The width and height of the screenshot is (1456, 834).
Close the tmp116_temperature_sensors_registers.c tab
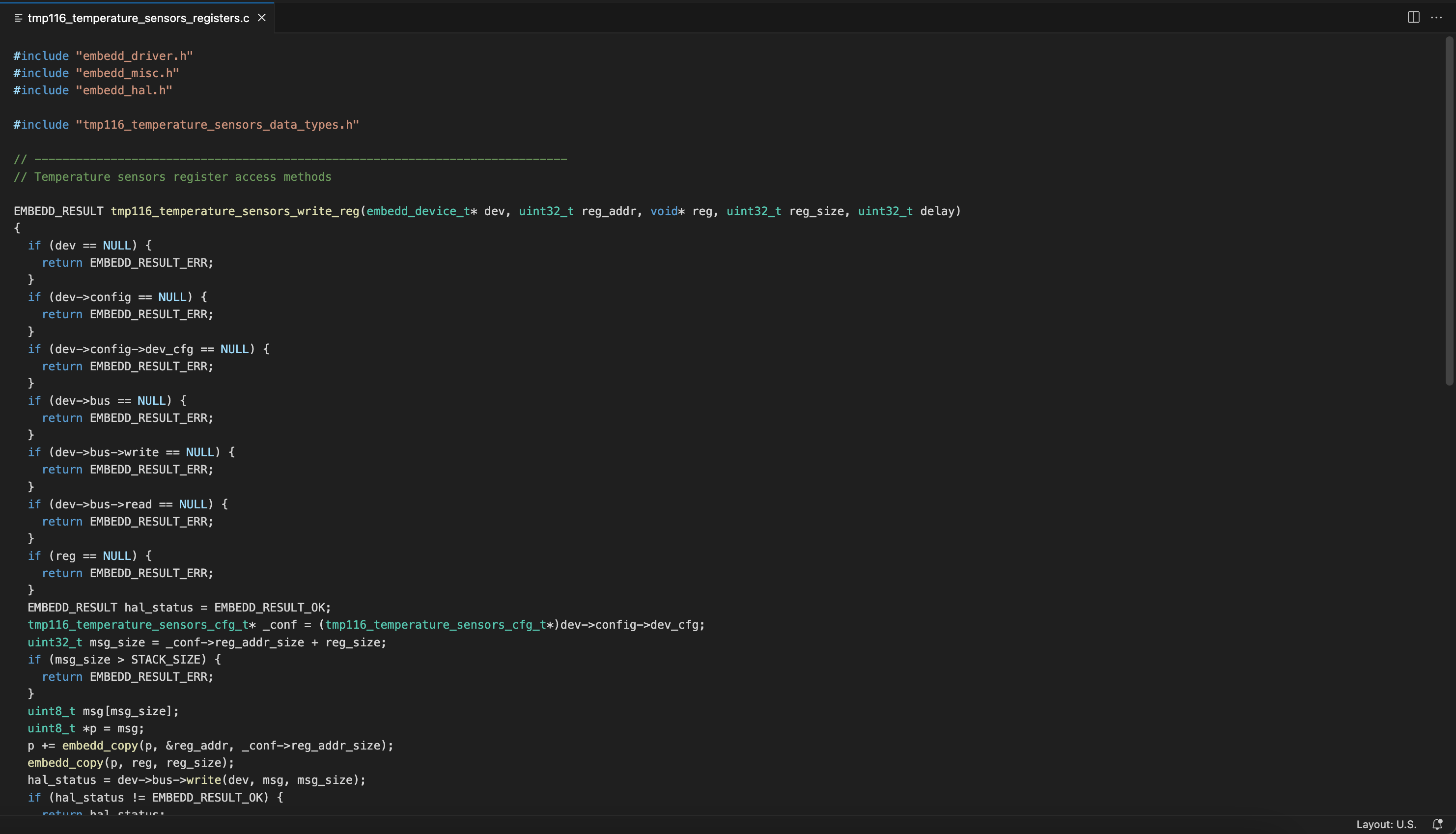point(262,18)
